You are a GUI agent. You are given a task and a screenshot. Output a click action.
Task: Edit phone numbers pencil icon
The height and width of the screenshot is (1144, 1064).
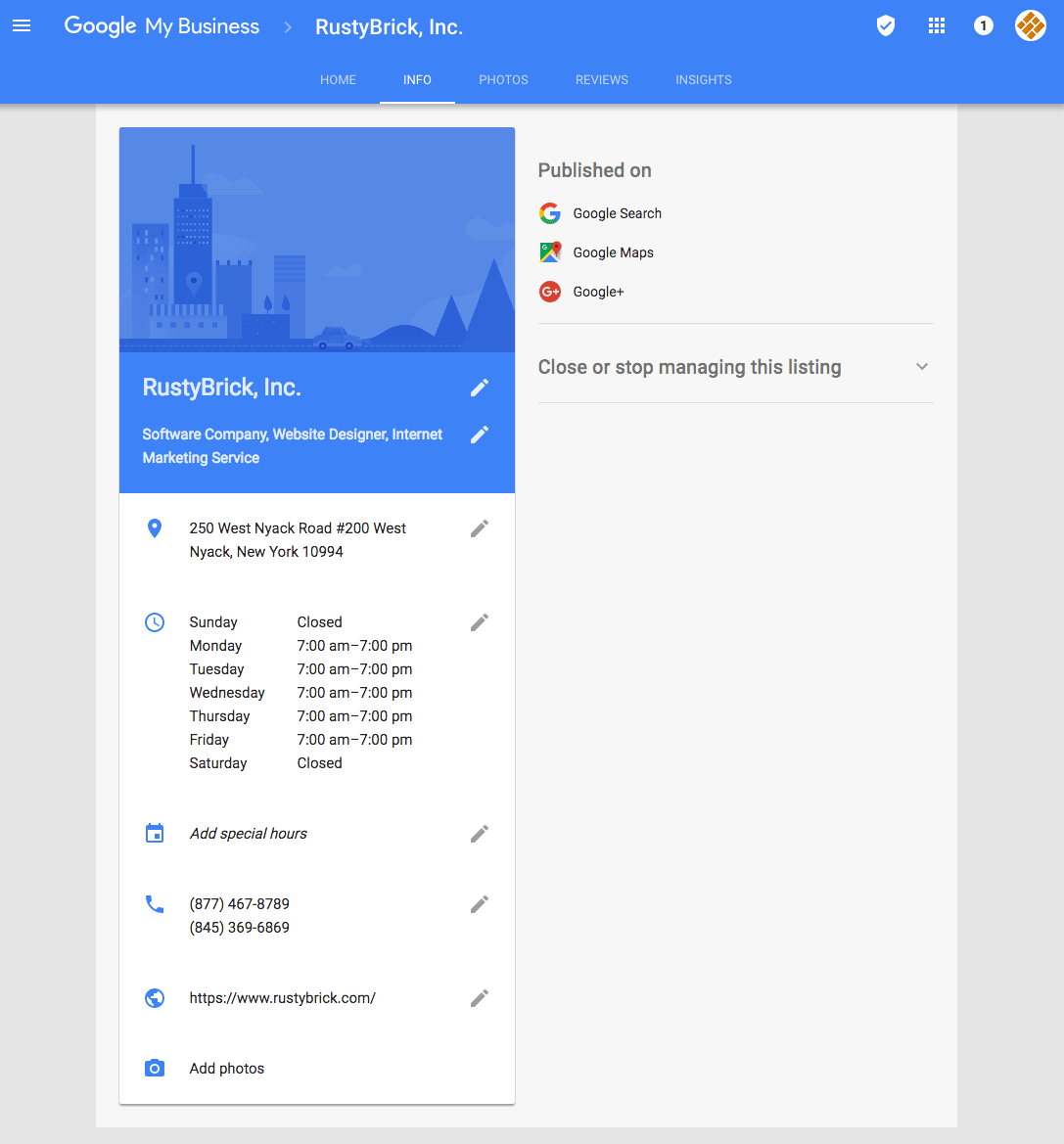click(x=480, y=904)
